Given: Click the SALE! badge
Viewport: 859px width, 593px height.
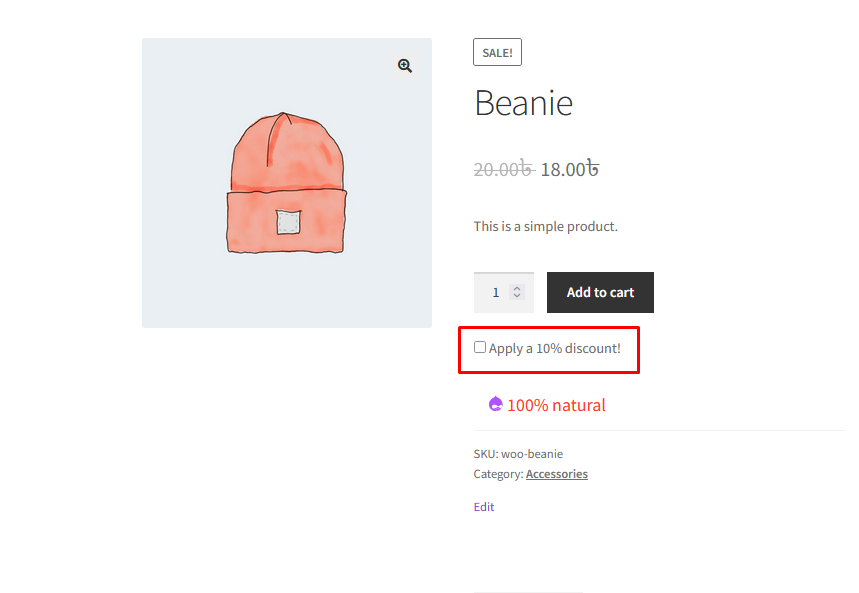Looking at the screenshot, I should click(497, 53).
